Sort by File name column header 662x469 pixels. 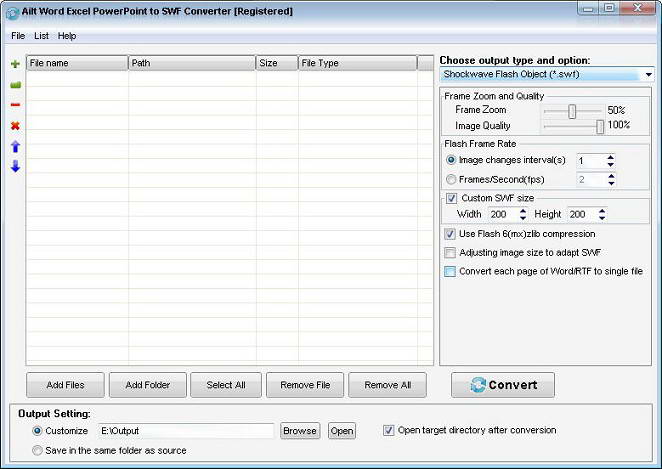click(x=77, y=63)
